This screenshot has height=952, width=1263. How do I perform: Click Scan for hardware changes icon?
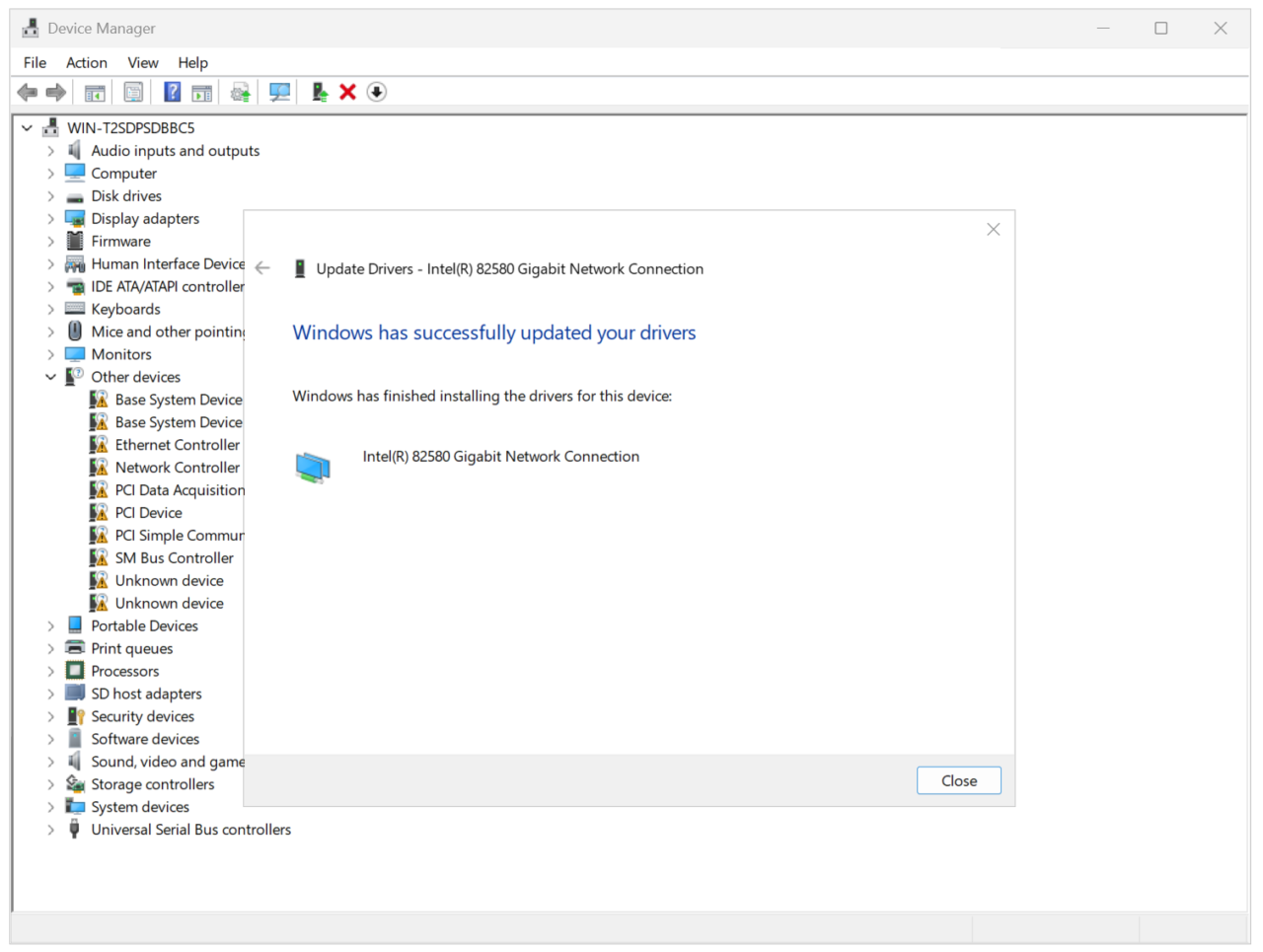[280, 92]
